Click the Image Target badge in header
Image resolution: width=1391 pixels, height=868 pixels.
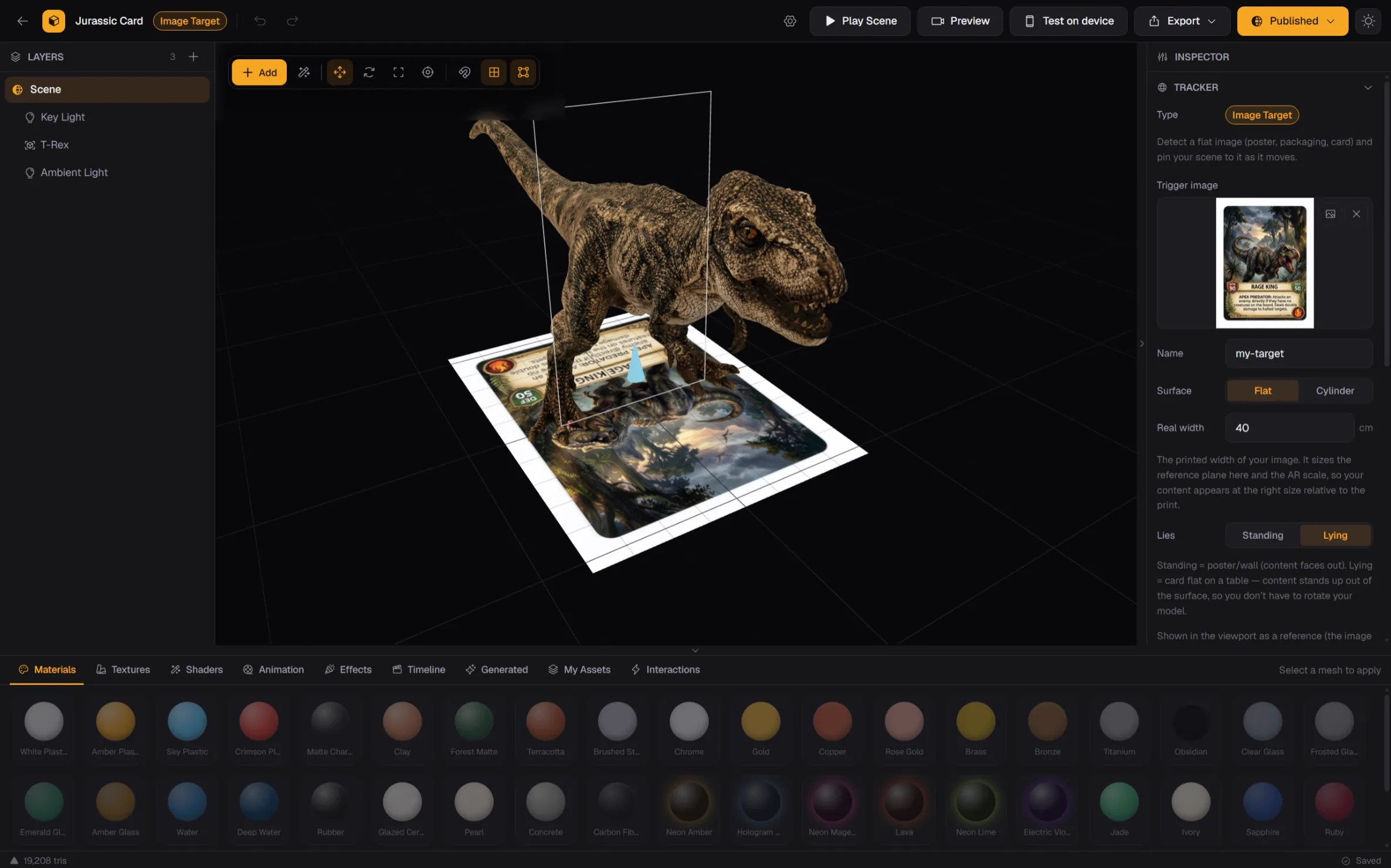tap(189, 21)
